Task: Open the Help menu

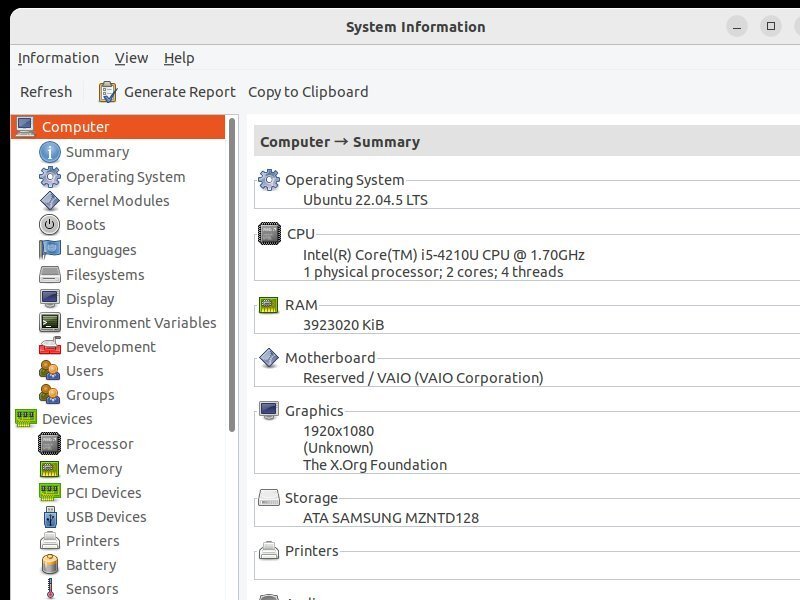Action: (x=179, y=58)
